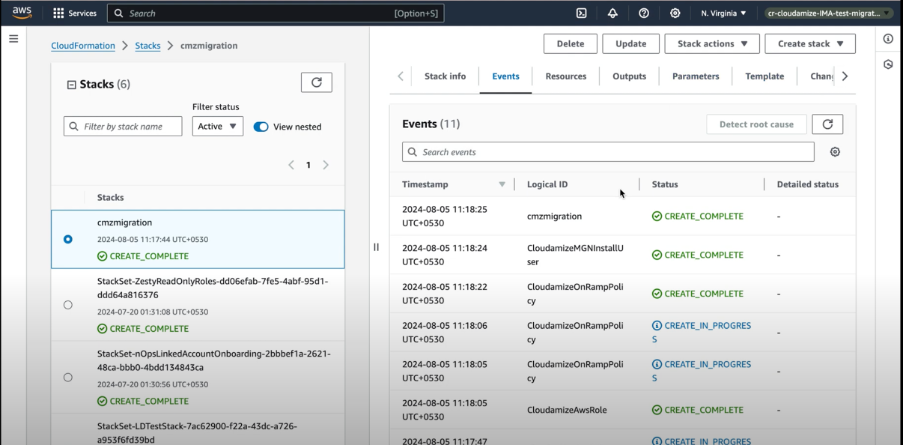Open the notifications bell
Screen dimensions: 904x446
click(x=612, y=14)
